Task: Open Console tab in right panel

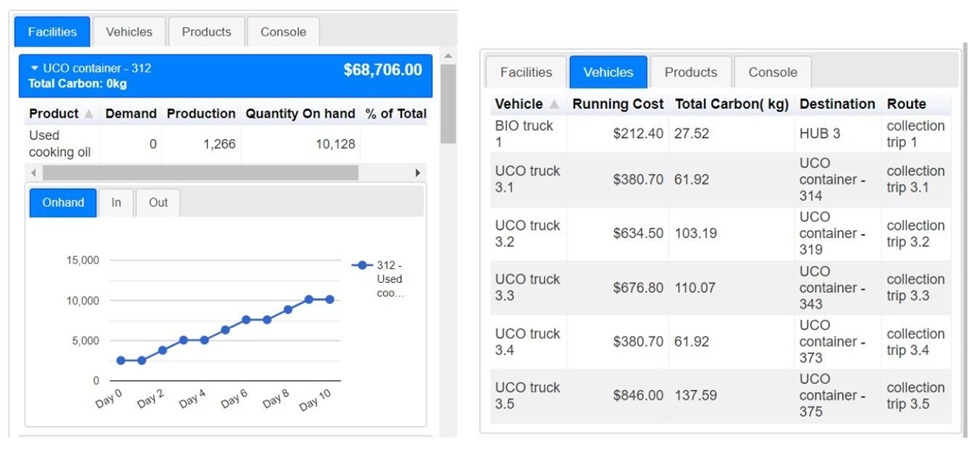Action: [x=773, y=72]
